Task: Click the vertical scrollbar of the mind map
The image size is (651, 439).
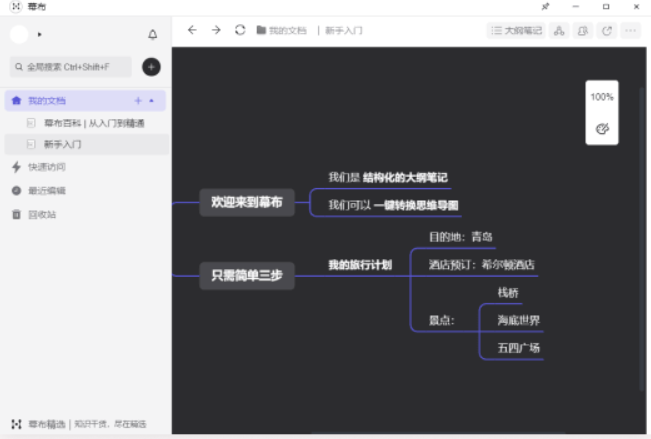Action: tap(642, 239)
